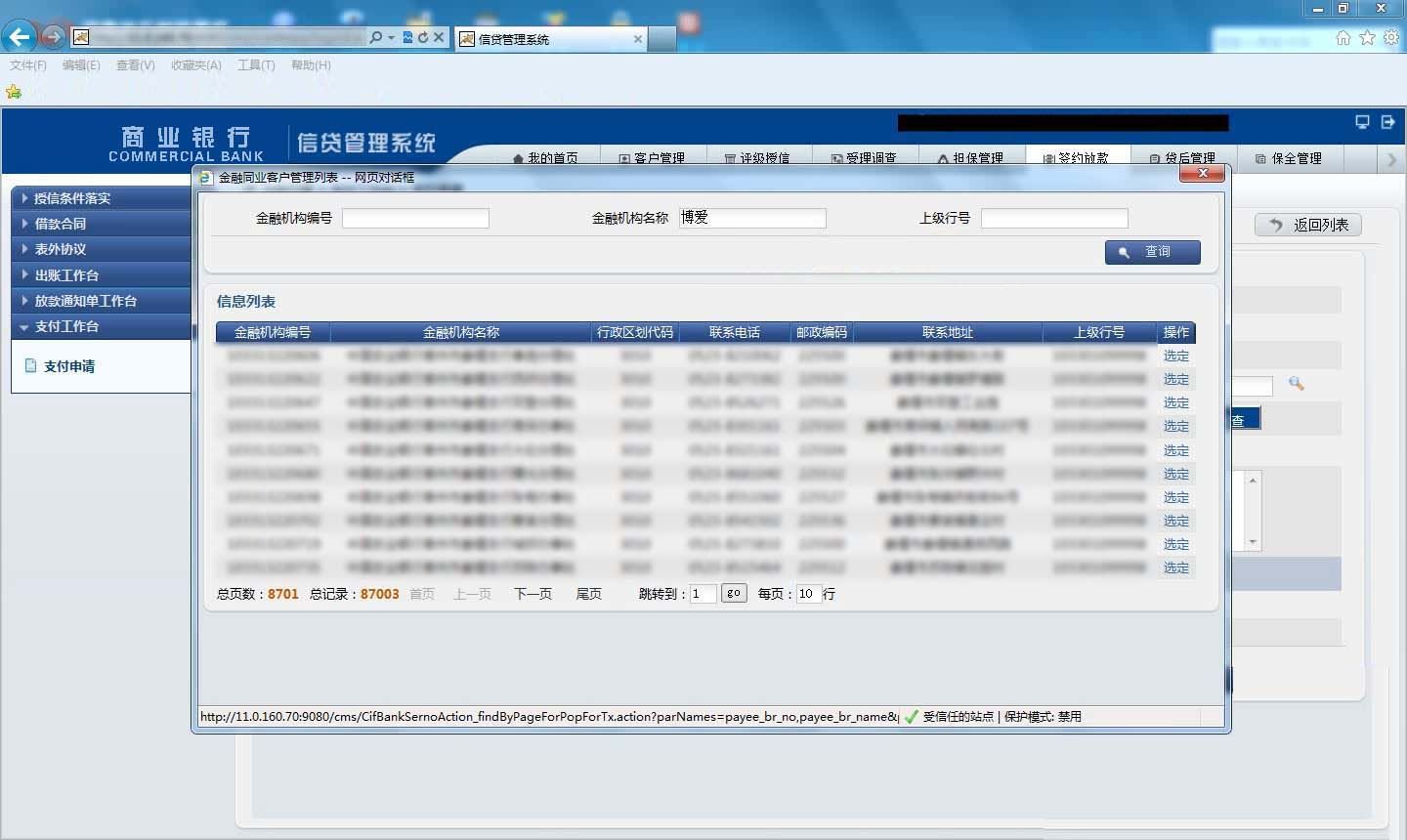The height and width of the screenshot is (840, 1407).
Task: Click the browser forward arrow button
Action: click(x=53, y=37)
